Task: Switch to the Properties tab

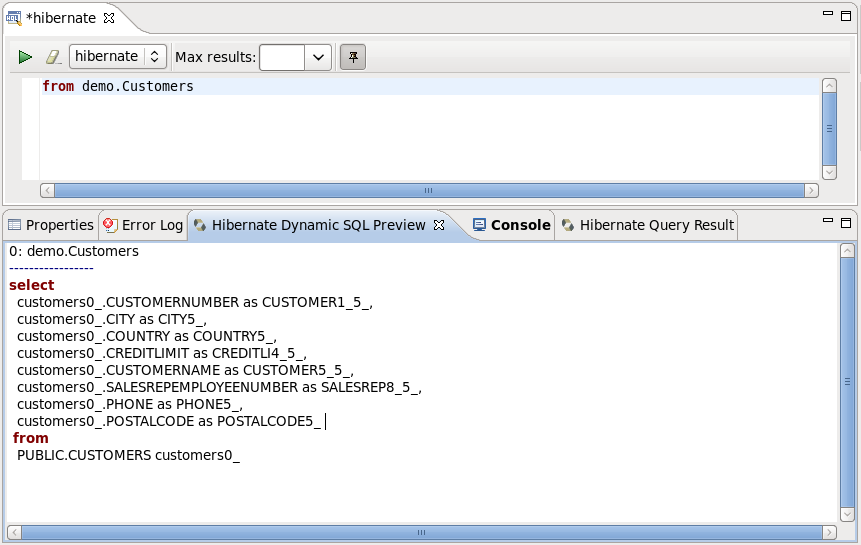Action: pyautogui.click(x=50, y=225)
